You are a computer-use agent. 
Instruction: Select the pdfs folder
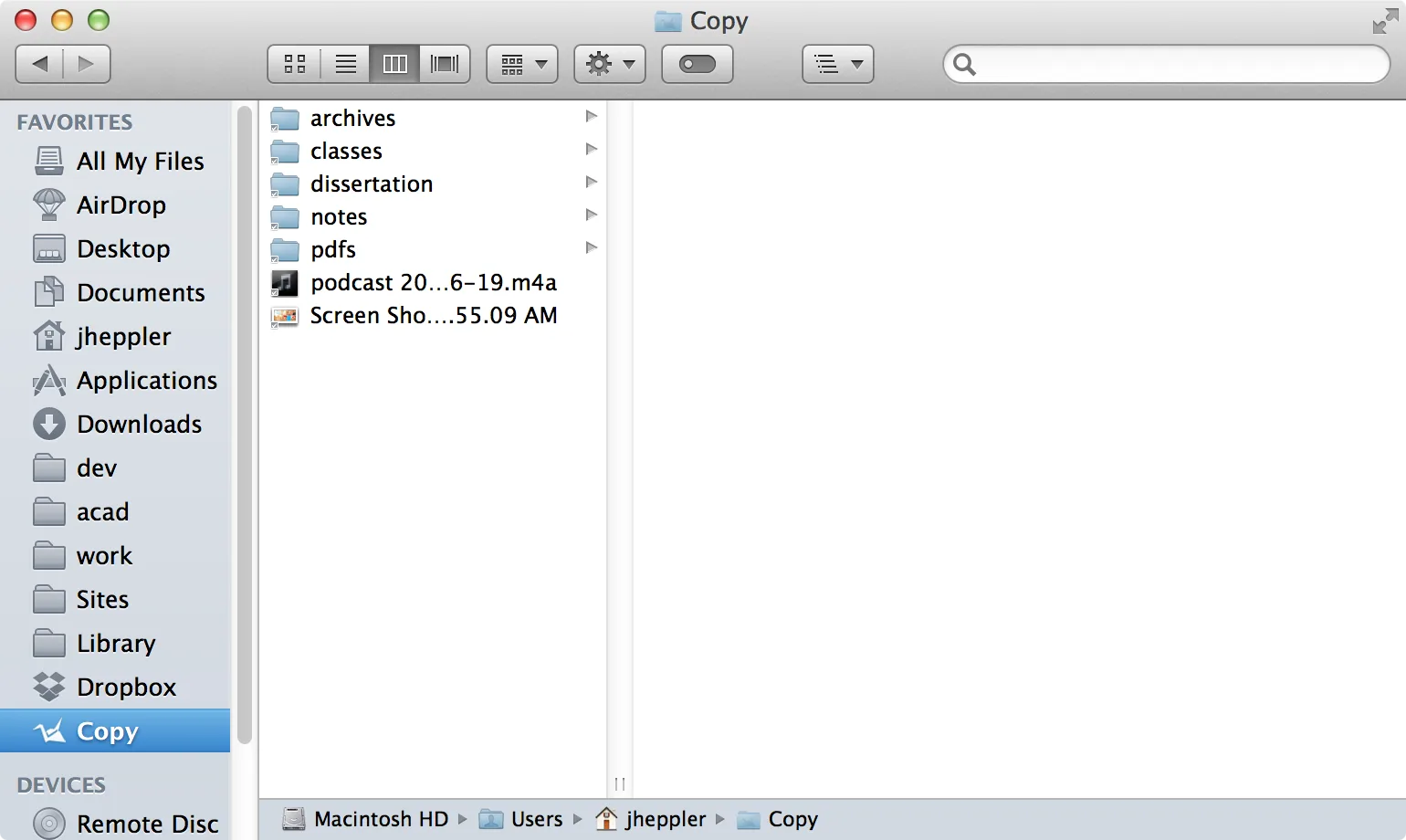(434, 249)
